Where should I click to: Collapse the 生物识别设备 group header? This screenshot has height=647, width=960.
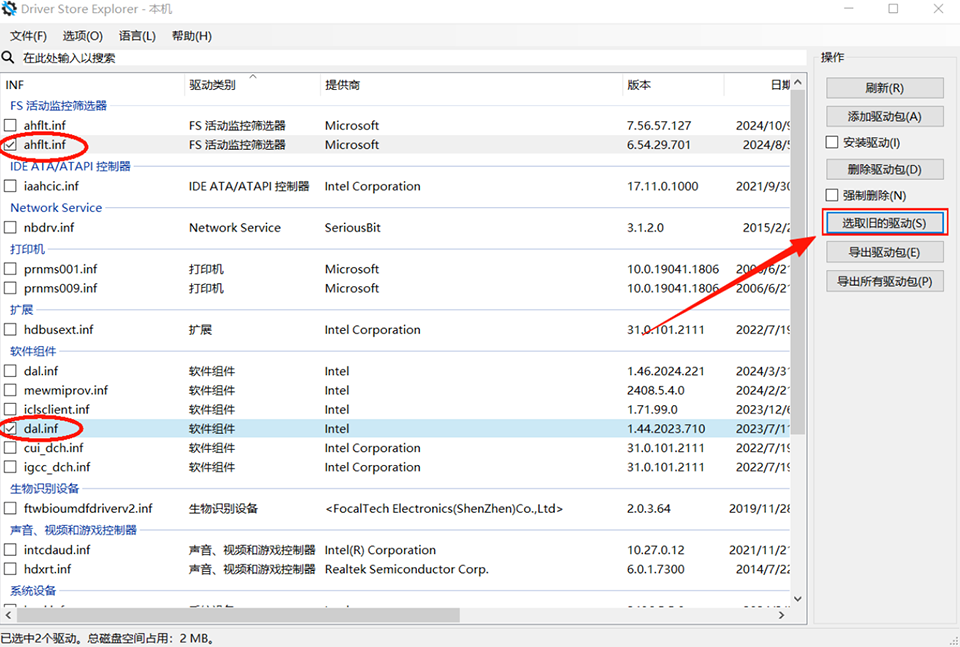tap(45, 488)
